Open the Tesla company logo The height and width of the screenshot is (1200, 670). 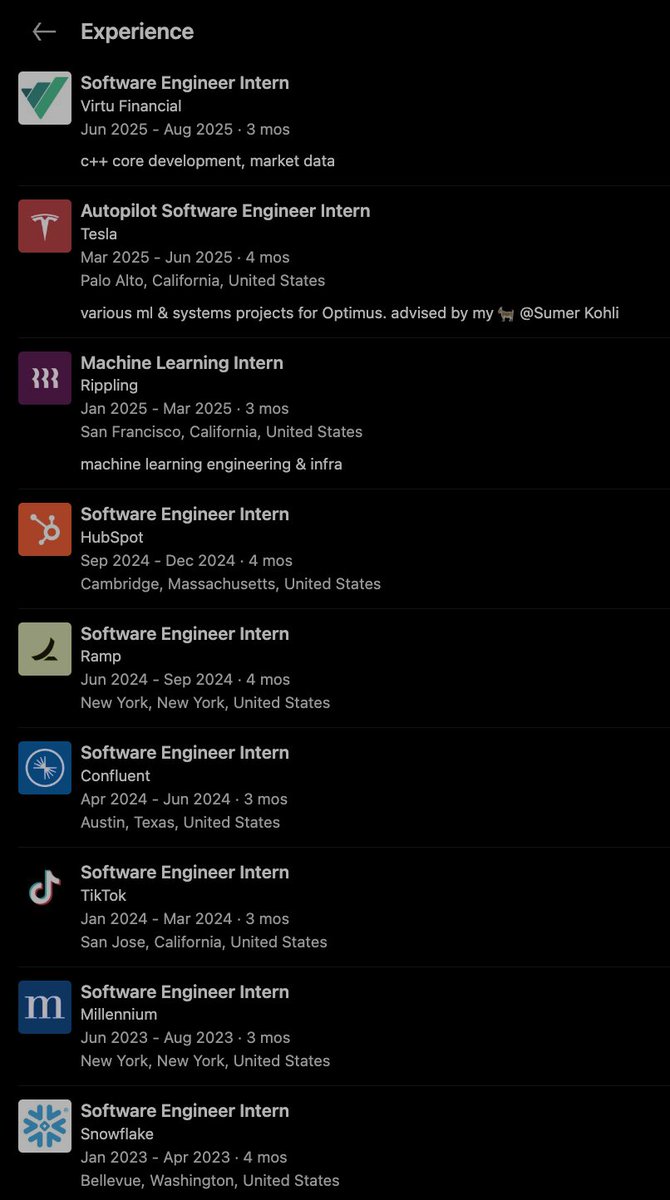(45, 226)
